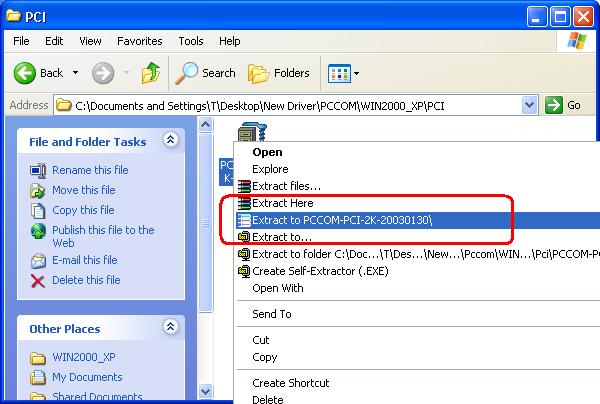Screen dimensions: 600x404
Task: Click the address bar folder icon
Action: coord(64,105)
